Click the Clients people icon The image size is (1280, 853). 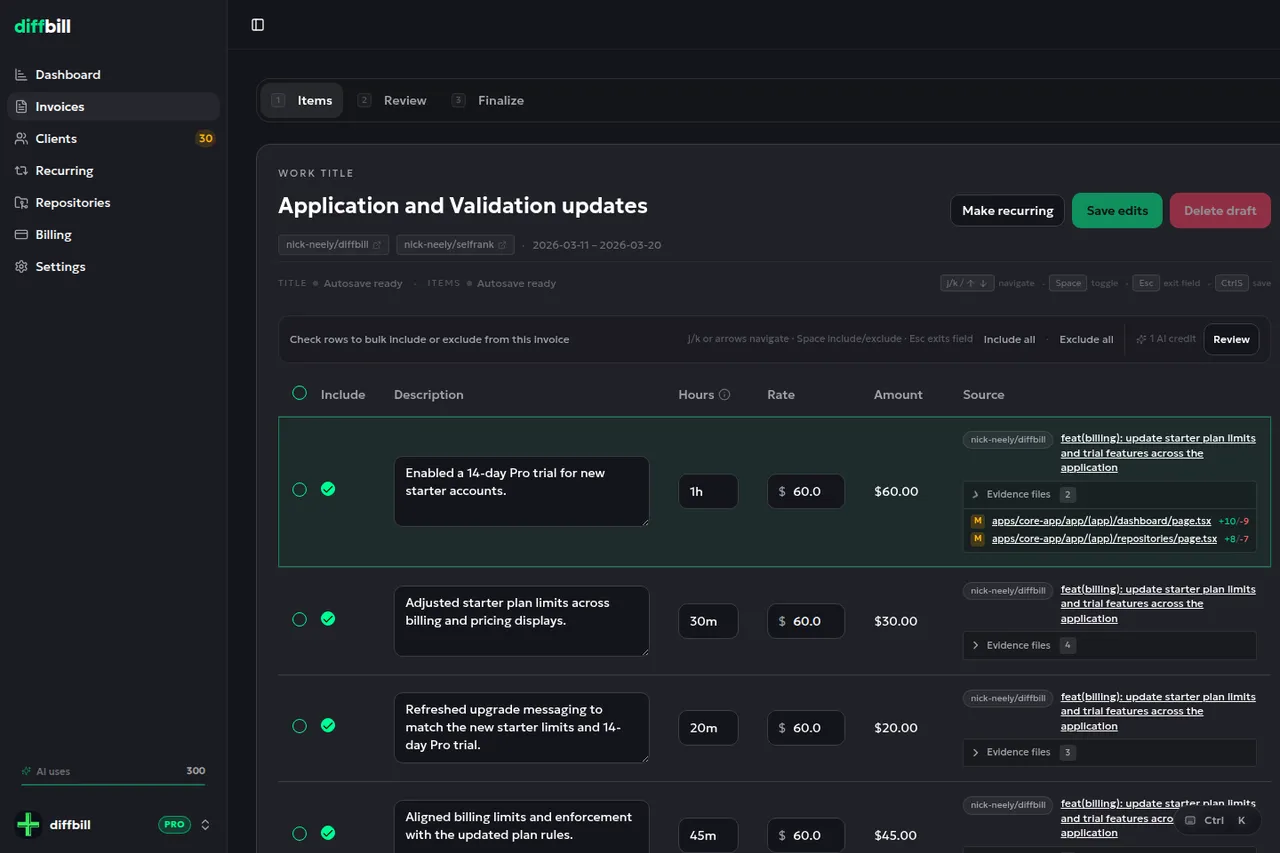coord(21,139)
